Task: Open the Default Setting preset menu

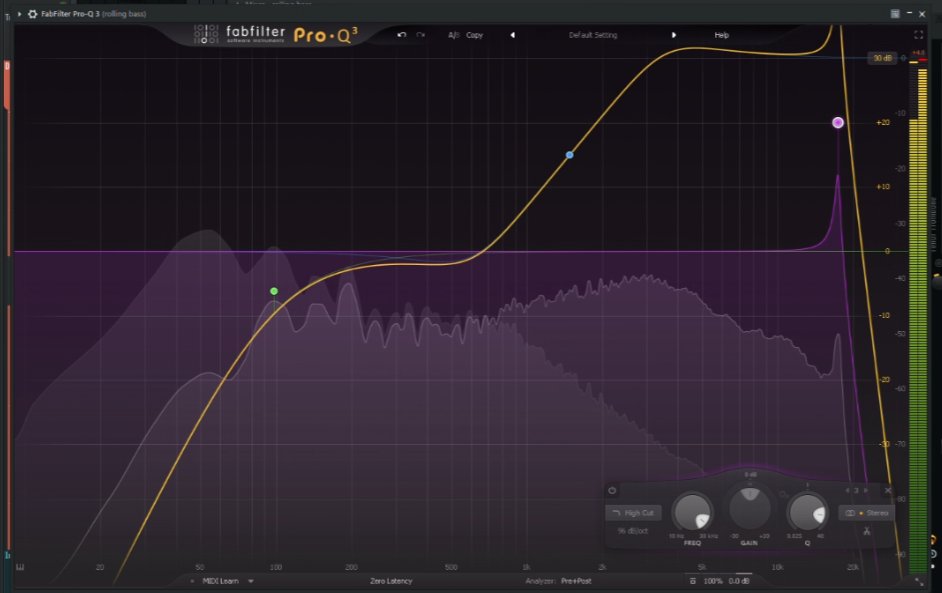Action: tap(593, 35)
